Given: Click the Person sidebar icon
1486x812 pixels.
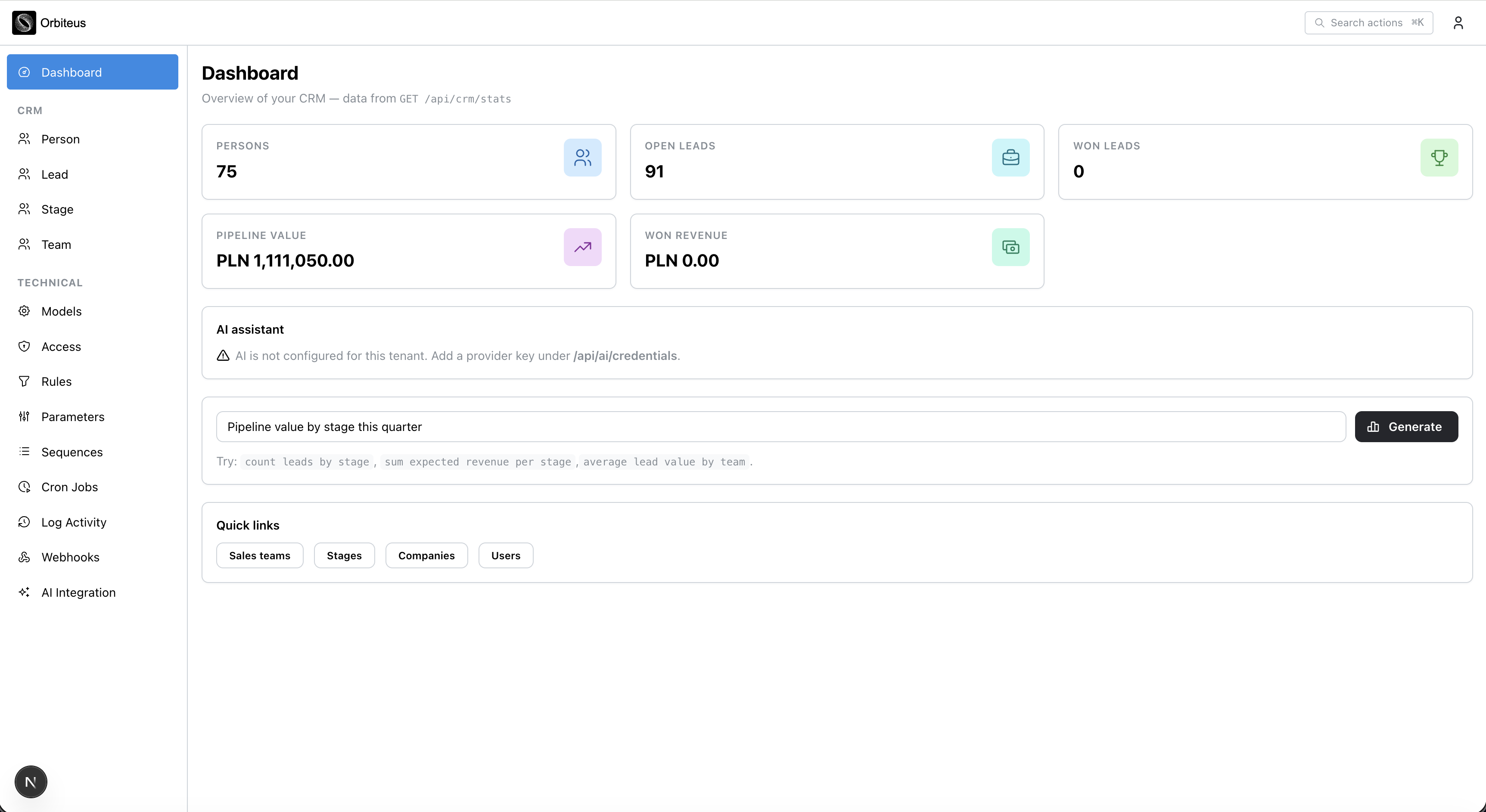Looking at the screenshot, I should click(24, 139).
